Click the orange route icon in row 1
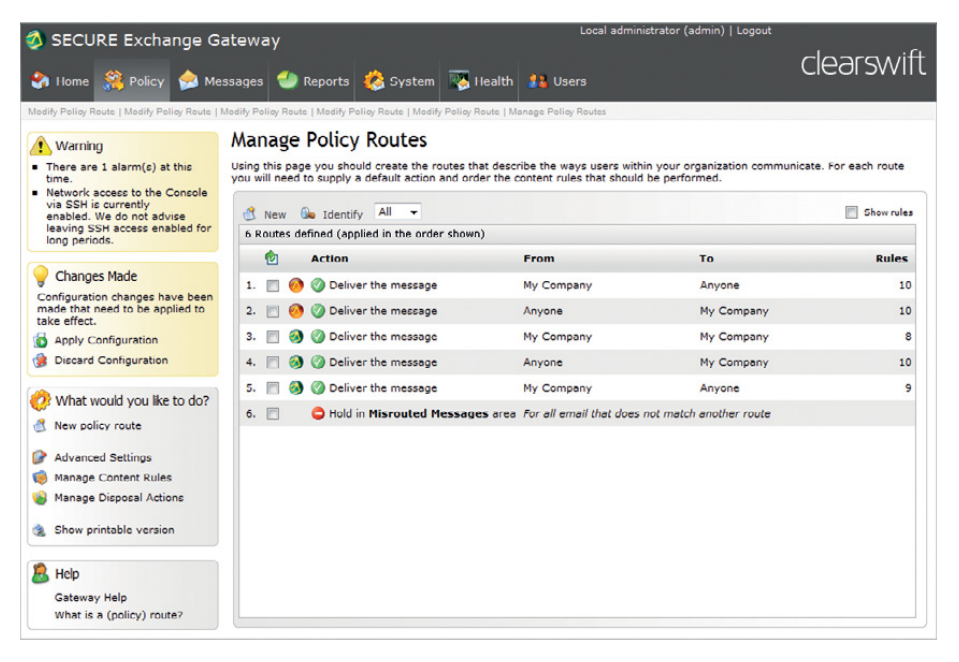The image size is (959, 662). coord(296,285)
